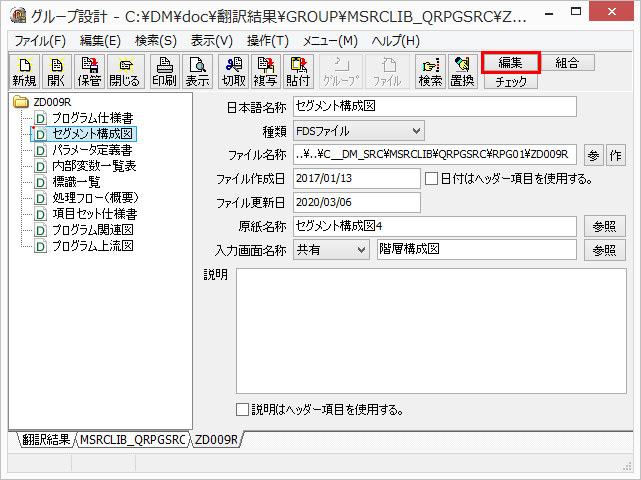This screenshot has height=480, width=641.
Task: Click the 作 button beside ファイル名称
Action: (x=616, y=155)
